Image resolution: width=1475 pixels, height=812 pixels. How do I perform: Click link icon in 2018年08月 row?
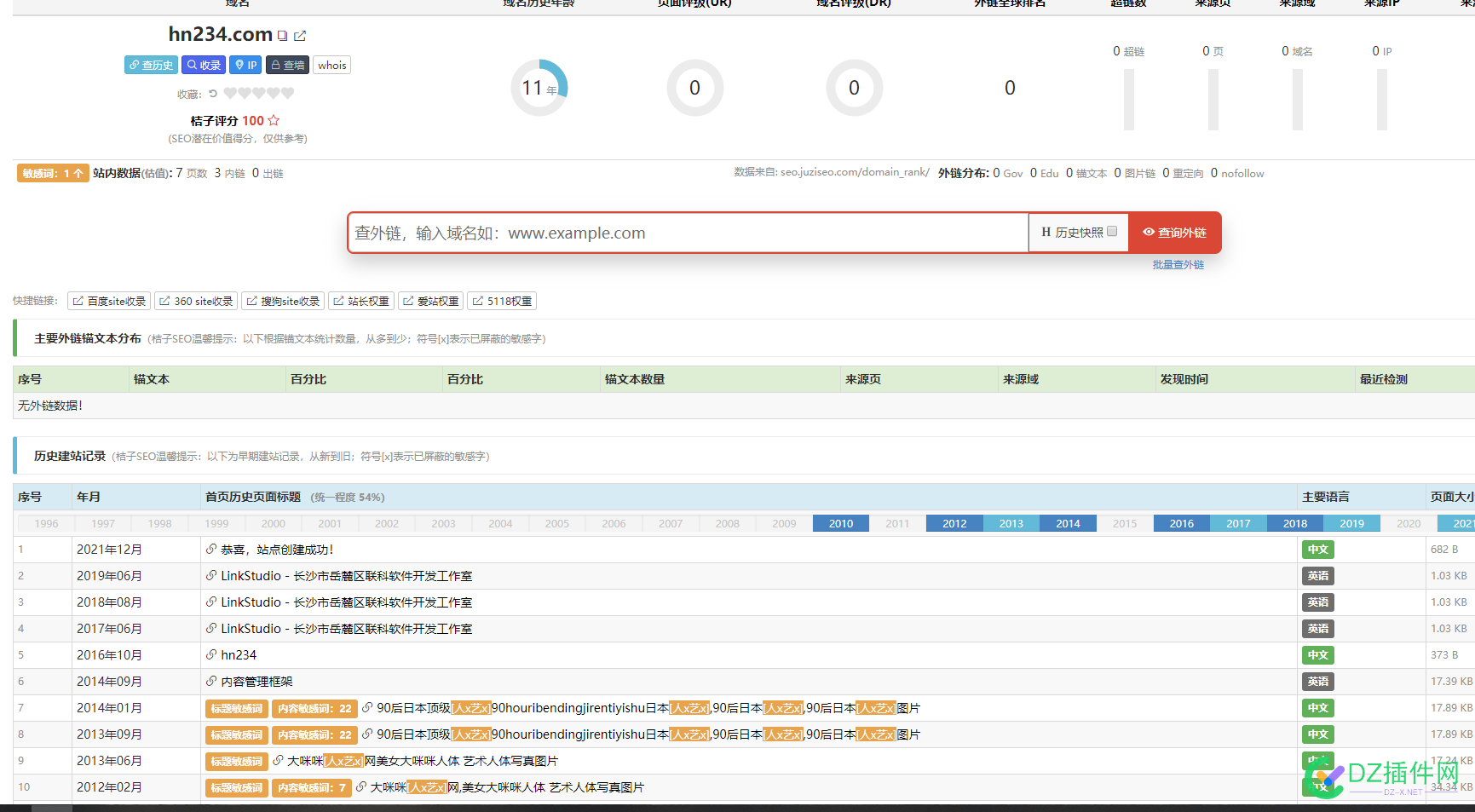tap(211, 602)
